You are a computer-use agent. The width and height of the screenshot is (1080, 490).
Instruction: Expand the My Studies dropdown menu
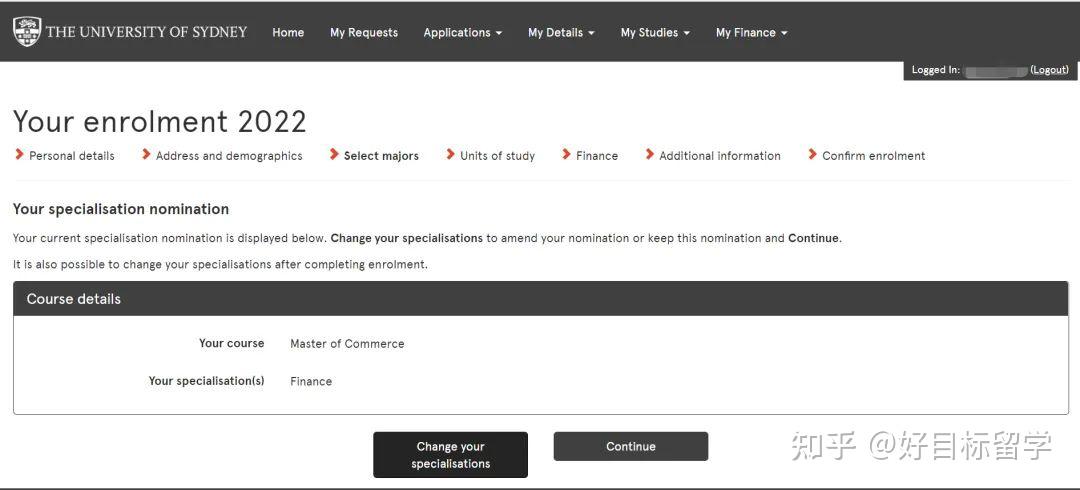point(655,32)
